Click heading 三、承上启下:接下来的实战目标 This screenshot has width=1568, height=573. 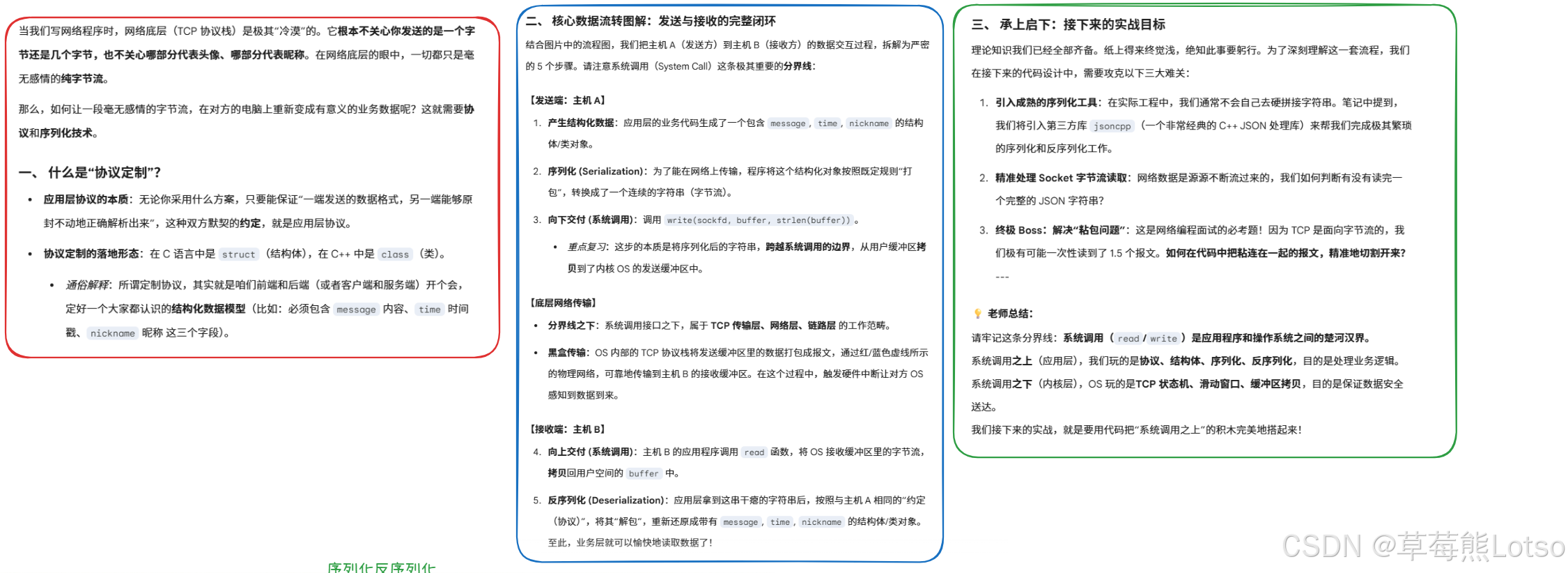(x=1068, y=24)
